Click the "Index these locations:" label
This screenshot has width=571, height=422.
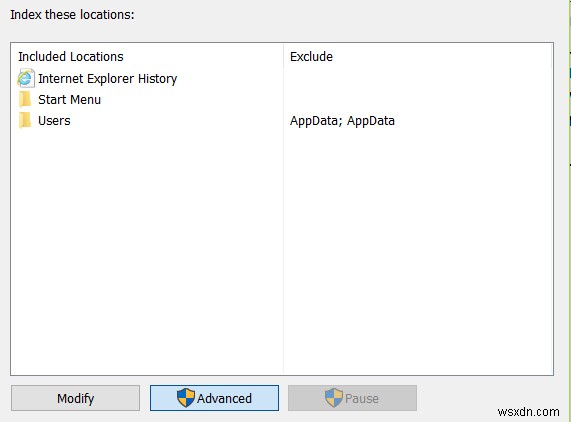72,15
